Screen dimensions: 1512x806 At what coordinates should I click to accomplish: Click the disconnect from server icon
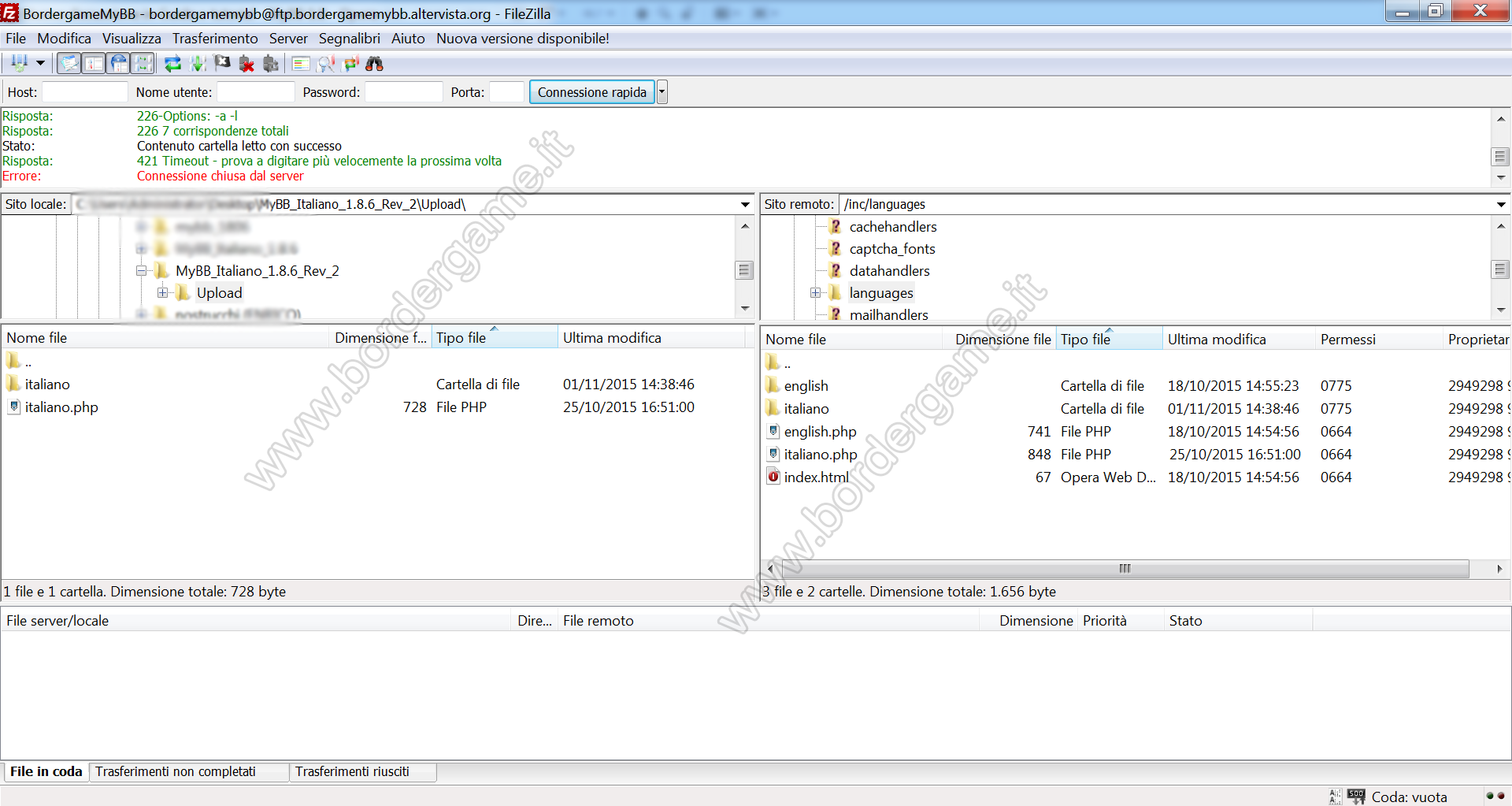pos(246,64)
